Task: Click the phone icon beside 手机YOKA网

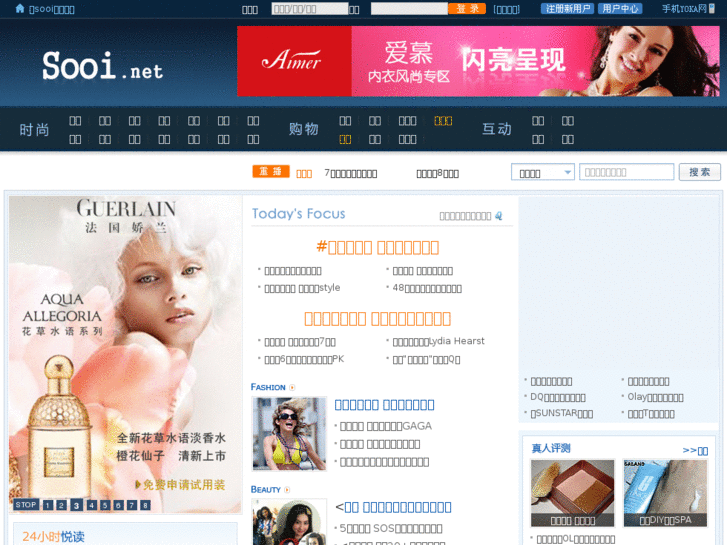Action: 712,8
